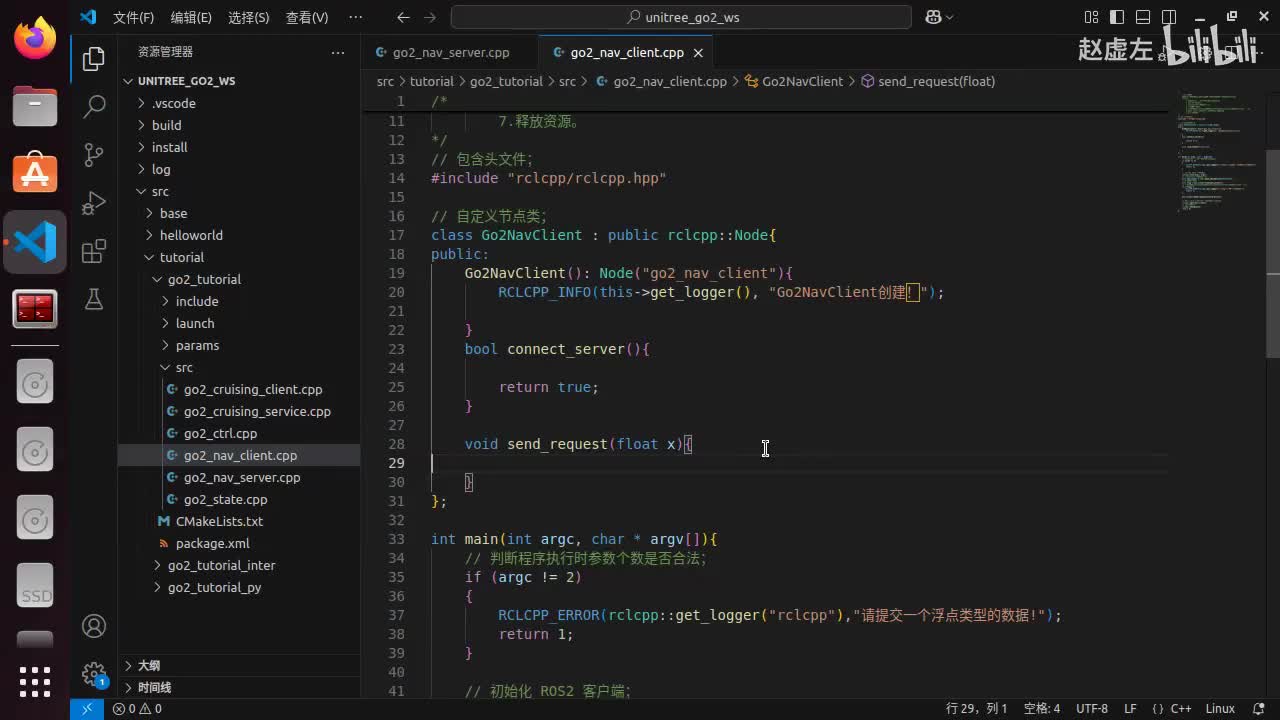Open go2_cruising_client.cpp file

(x=239, y=389)
